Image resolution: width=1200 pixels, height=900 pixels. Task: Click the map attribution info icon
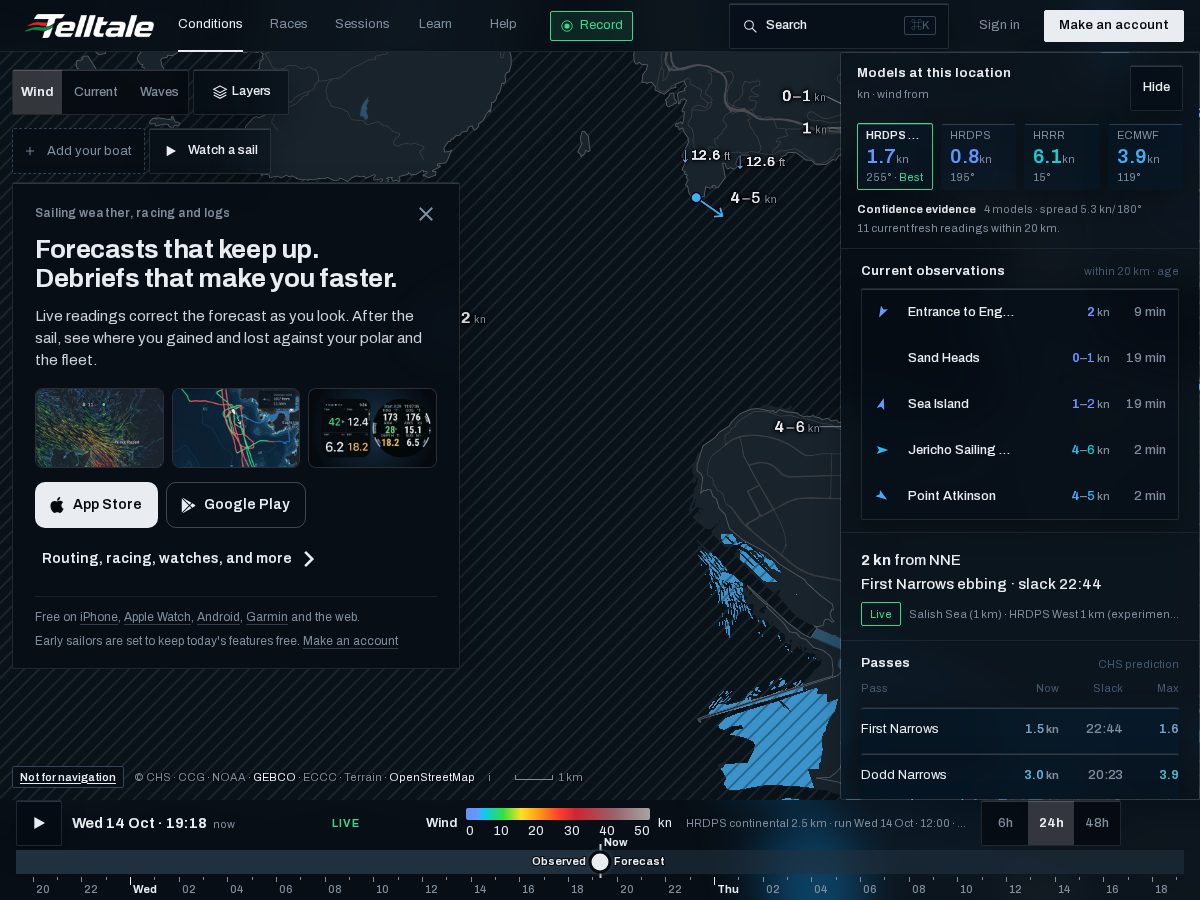click(489, 777)
